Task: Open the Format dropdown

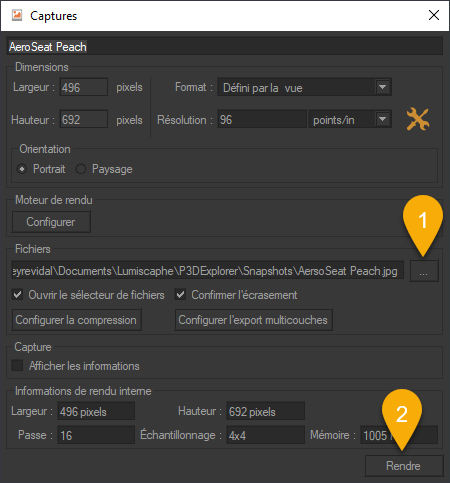Action: (304, 87)
